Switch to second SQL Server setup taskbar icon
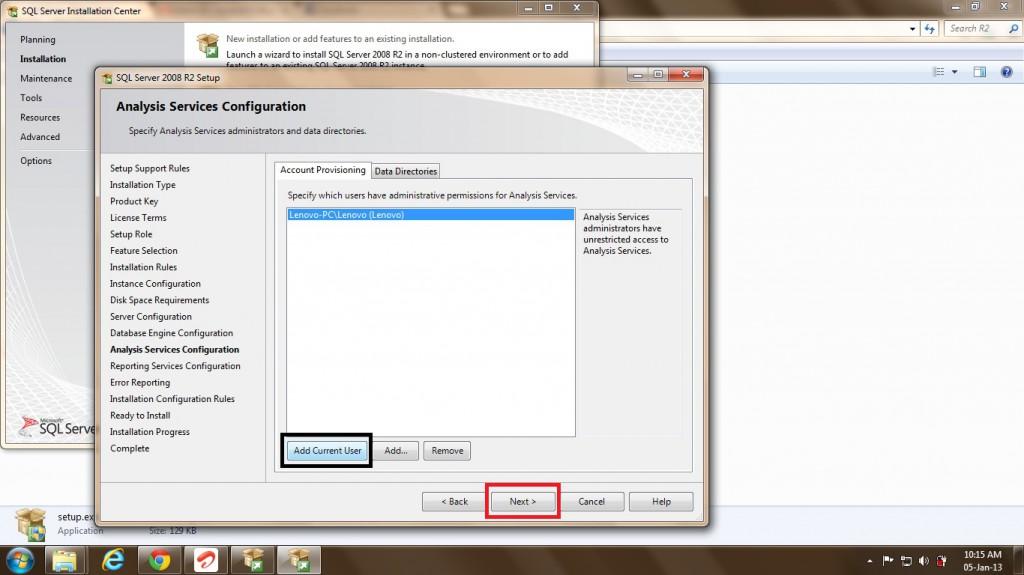 pos(299,561)
